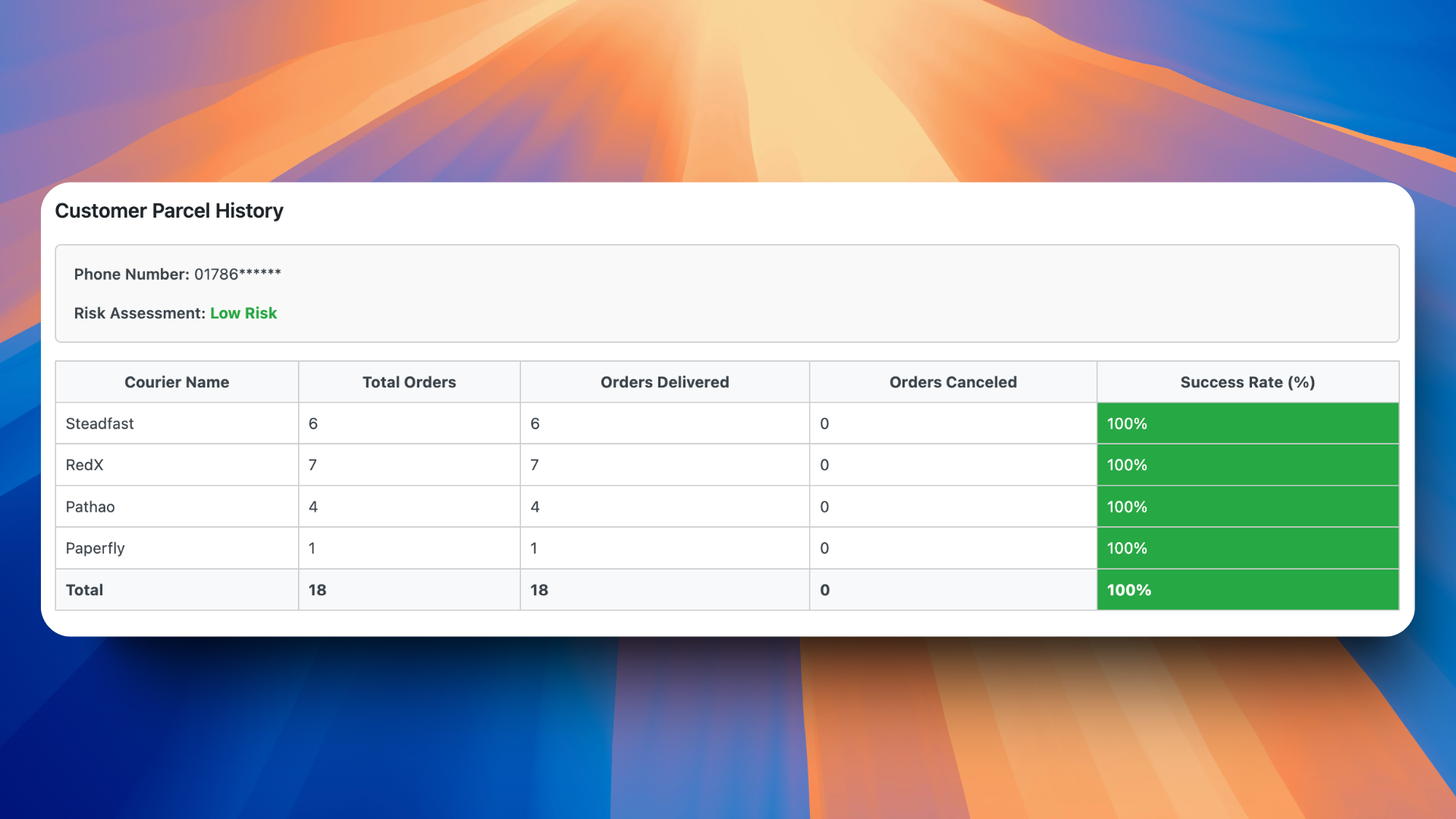Click Steadfast 100% success rate cell
Image resolution: width=1456 pixels, height=819 pixels.
point(1248,424)
